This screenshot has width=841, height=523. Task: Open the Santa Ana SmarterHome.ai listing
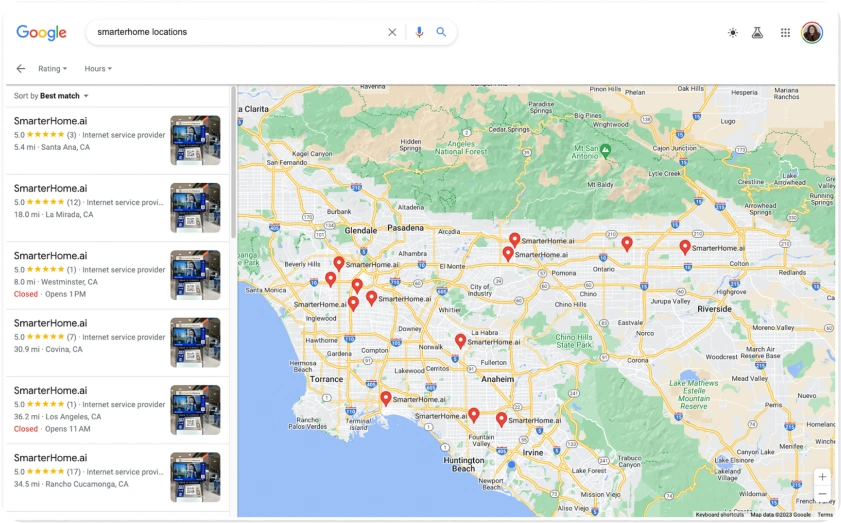[x=50, y=120]
